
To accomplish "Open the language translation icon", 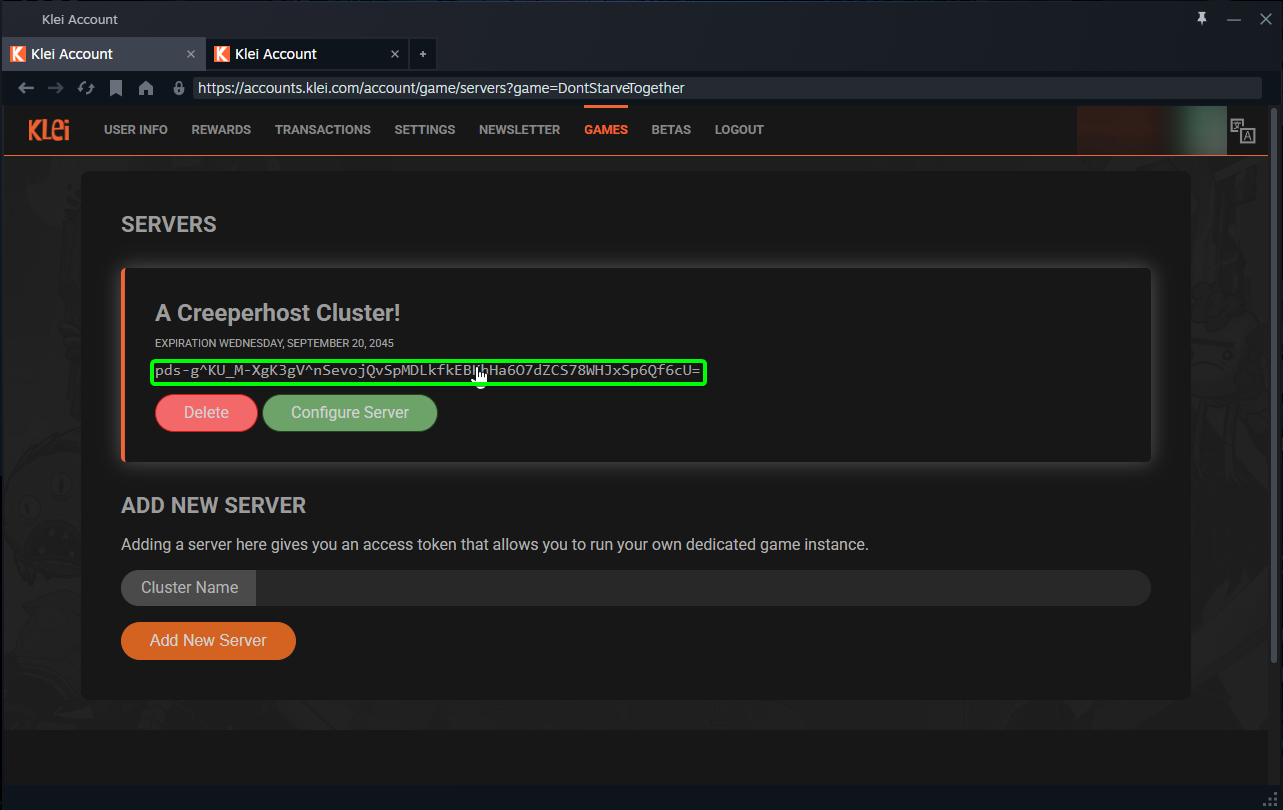I will coord(1242,131).
